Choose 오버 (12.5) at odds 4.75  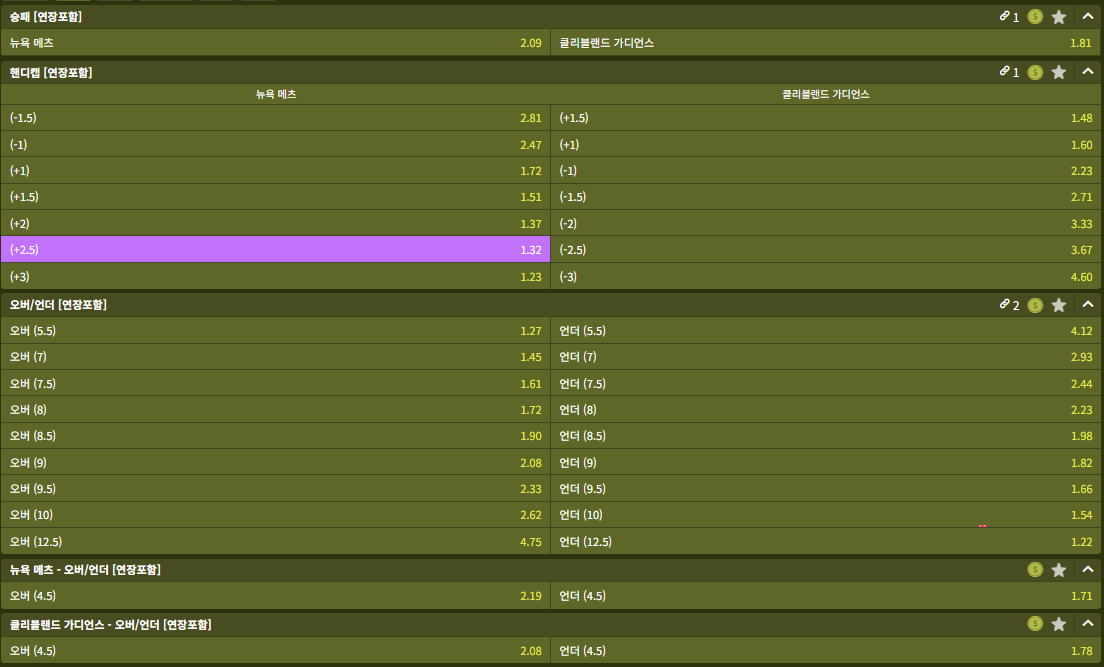(275, 541)
